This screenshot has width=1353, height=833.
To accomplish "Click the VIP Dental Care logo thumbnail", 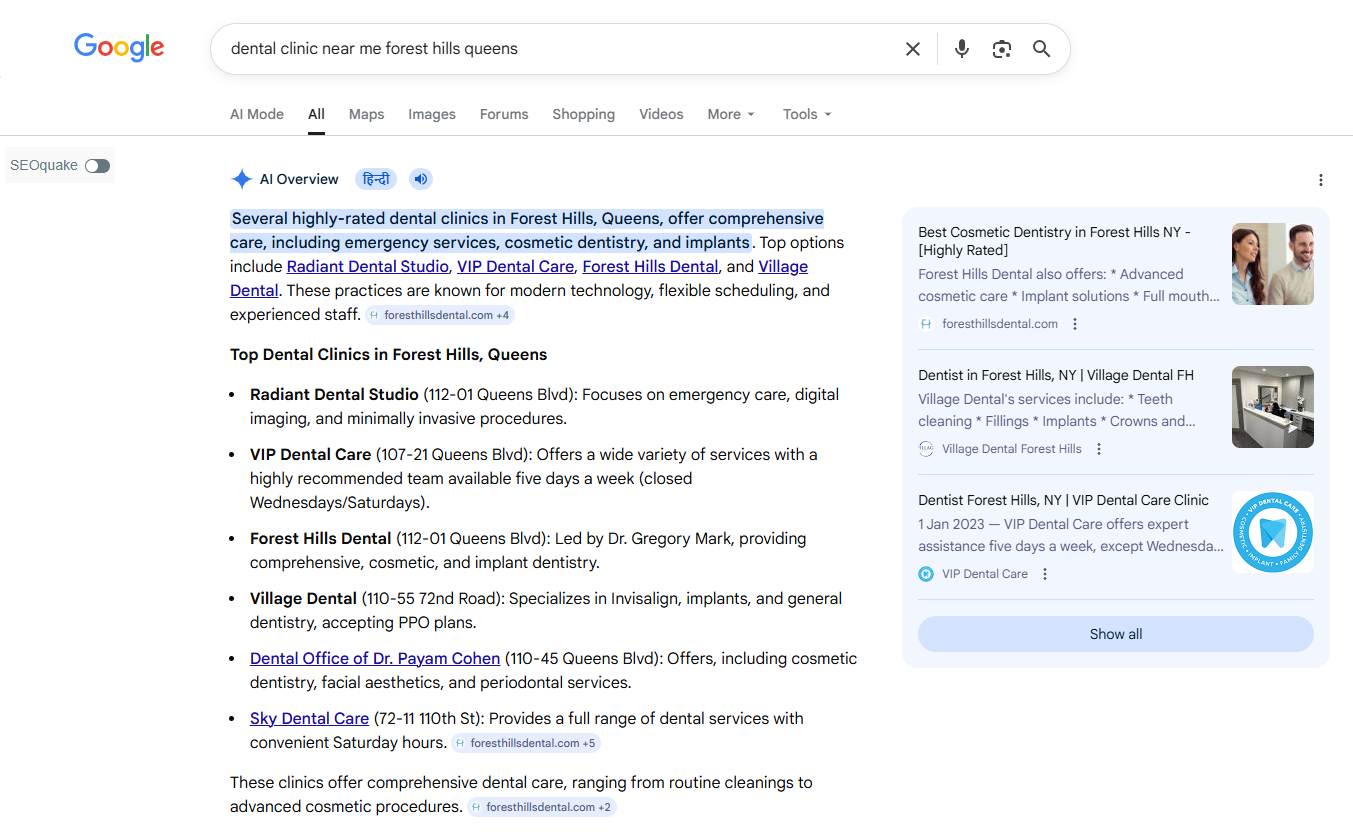I will [x=1273, y=532].
